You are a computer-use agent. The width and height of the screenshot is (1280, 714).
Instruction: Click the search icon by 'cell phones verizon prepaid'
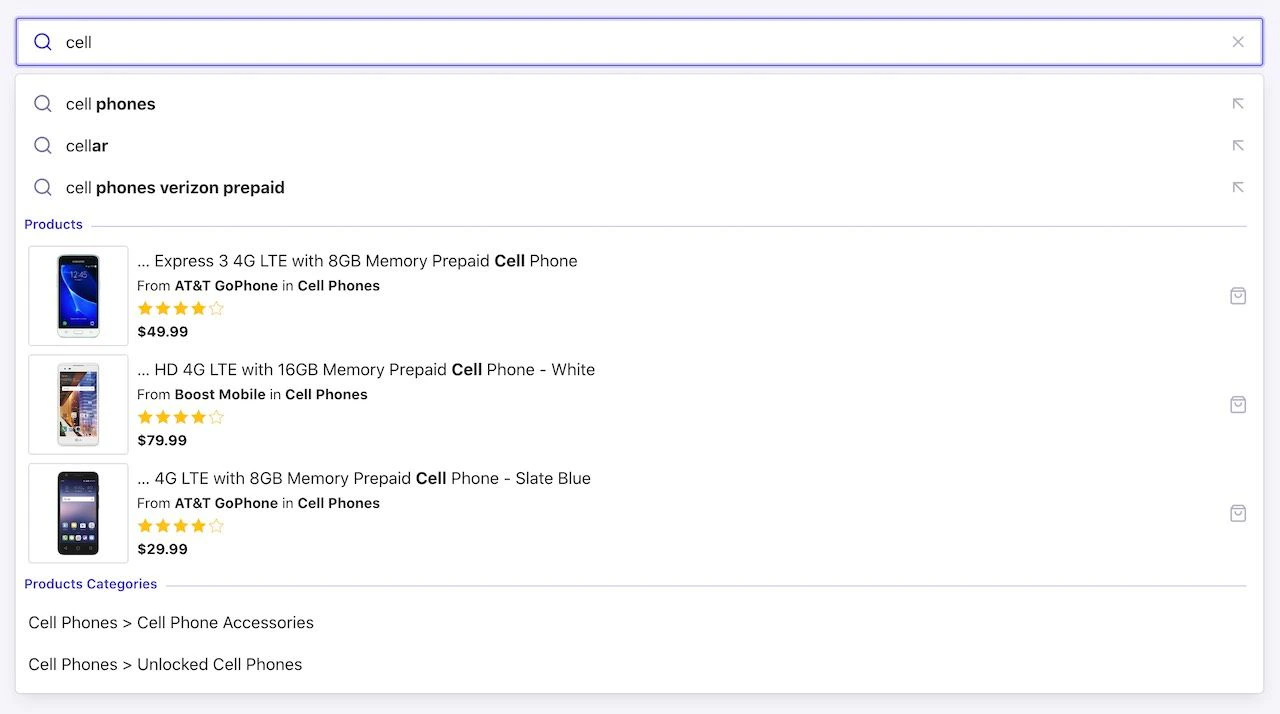point(41,188)
